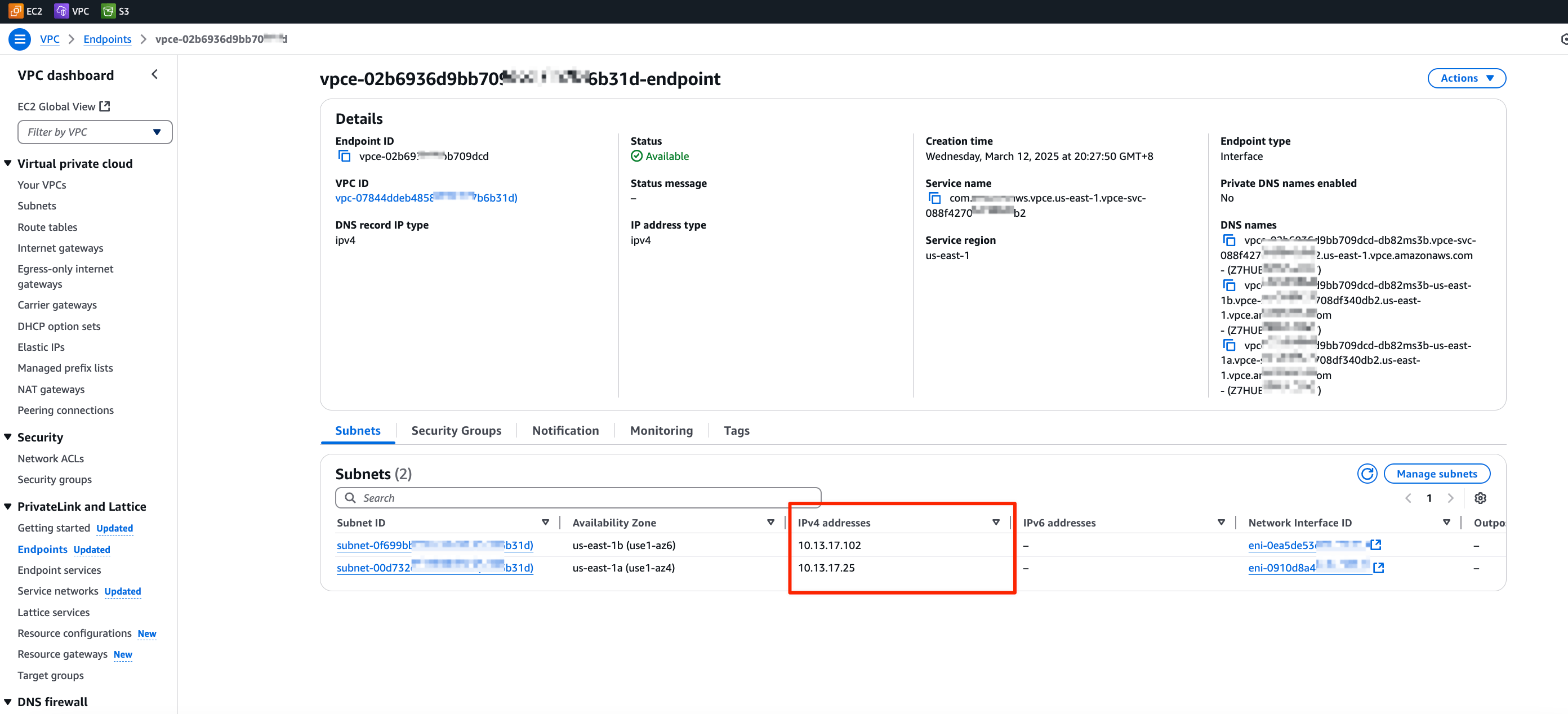Refresh the Subnets table
Image resolution: width=1568 pixels, height=714 pixels.
[1367, 474]
